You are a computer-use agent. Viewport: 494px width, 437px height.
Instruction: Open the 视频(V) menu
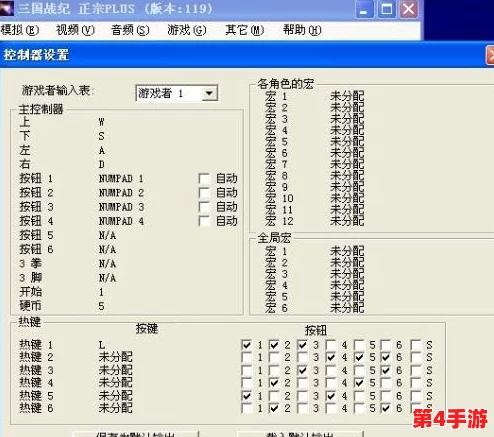point(75,30)
